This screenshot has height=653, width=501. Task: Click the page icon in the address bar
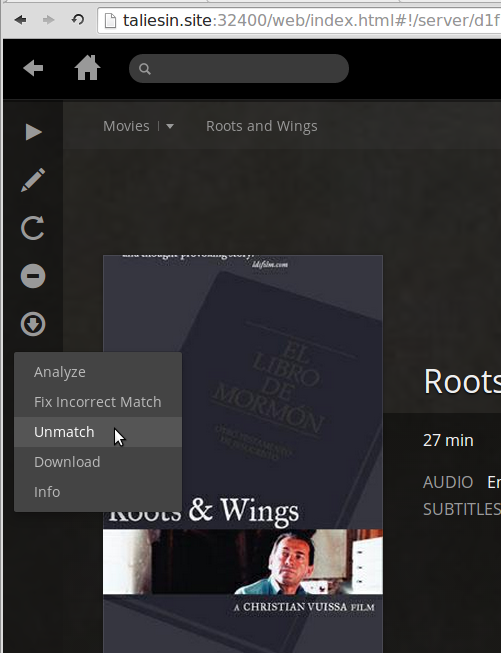click(110, 20)
